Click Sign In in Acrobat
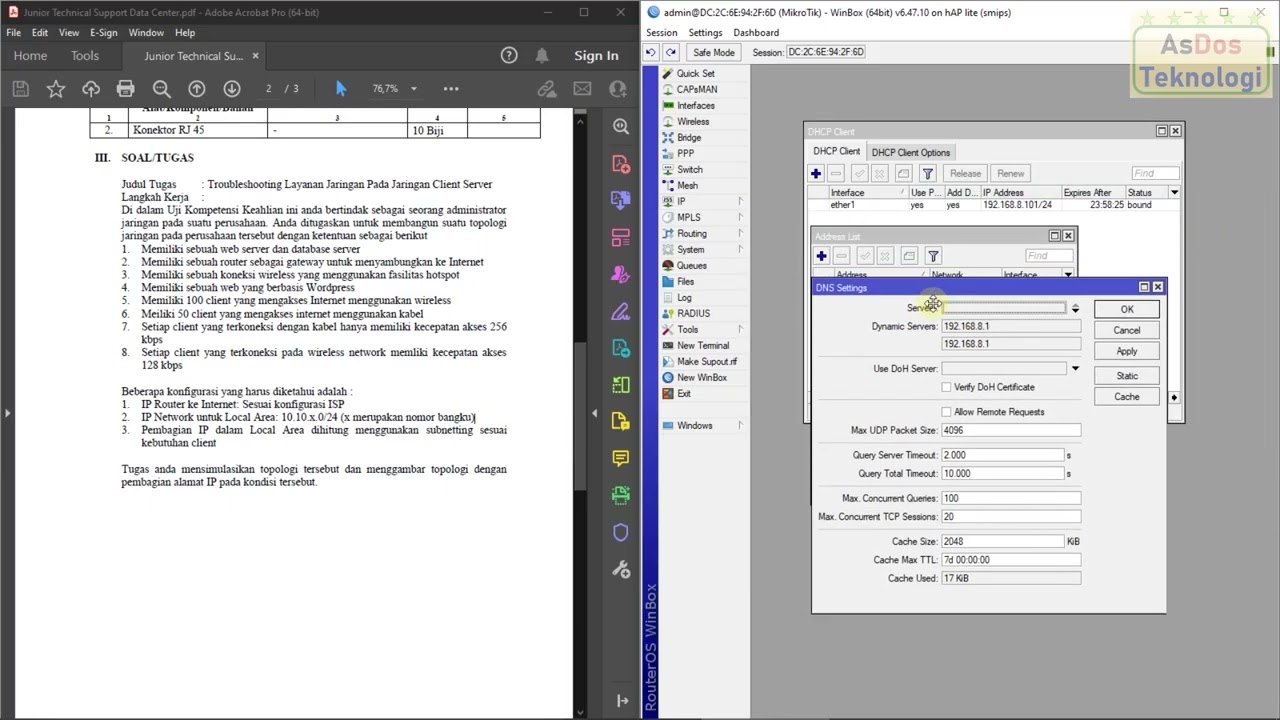This screenshot has height=720, width=1280. click(x=596, y=56)
